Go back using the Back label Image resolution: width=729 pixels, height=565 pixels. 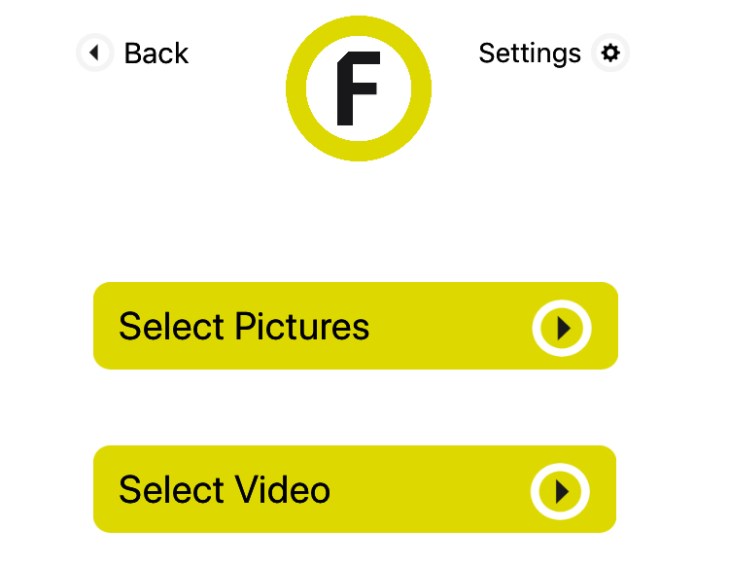tap(156, 53)
